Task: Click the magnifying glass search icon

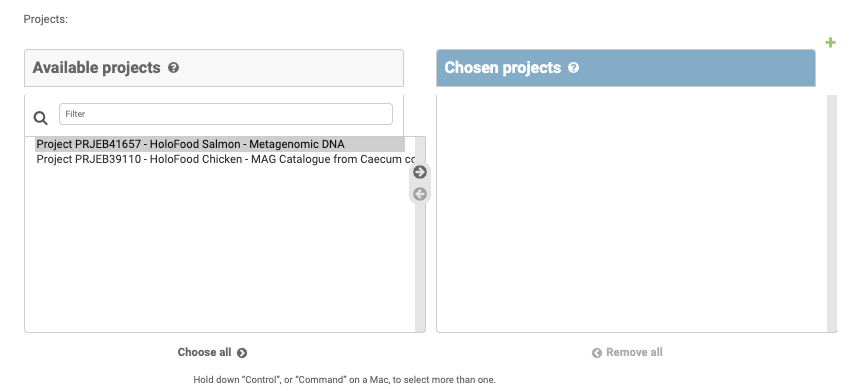Action: click(x=41, y=118)
